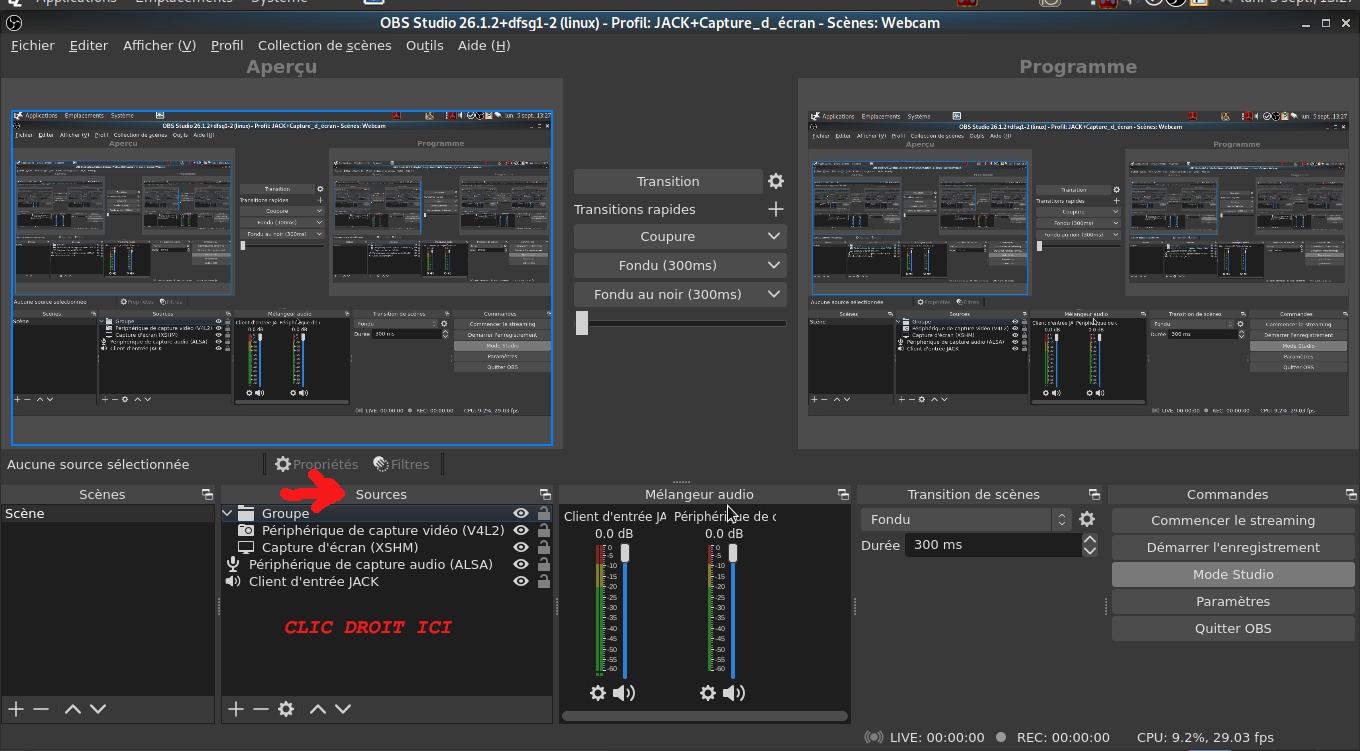Toggle visibility of Client d'entrée JACK source
This screenshot has height=751, width=1360.
(x=521, y=582)
